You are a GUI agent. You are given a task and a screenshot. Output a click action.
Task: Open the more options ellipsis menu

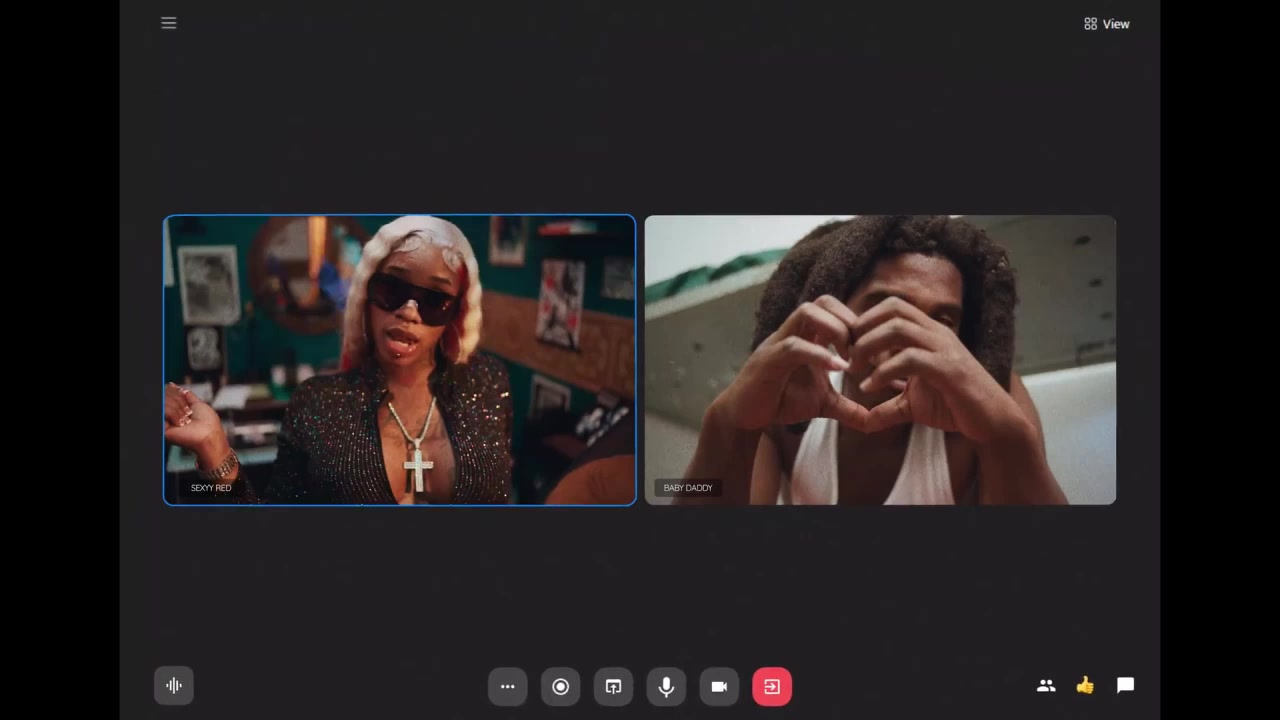tap(508, 687)
